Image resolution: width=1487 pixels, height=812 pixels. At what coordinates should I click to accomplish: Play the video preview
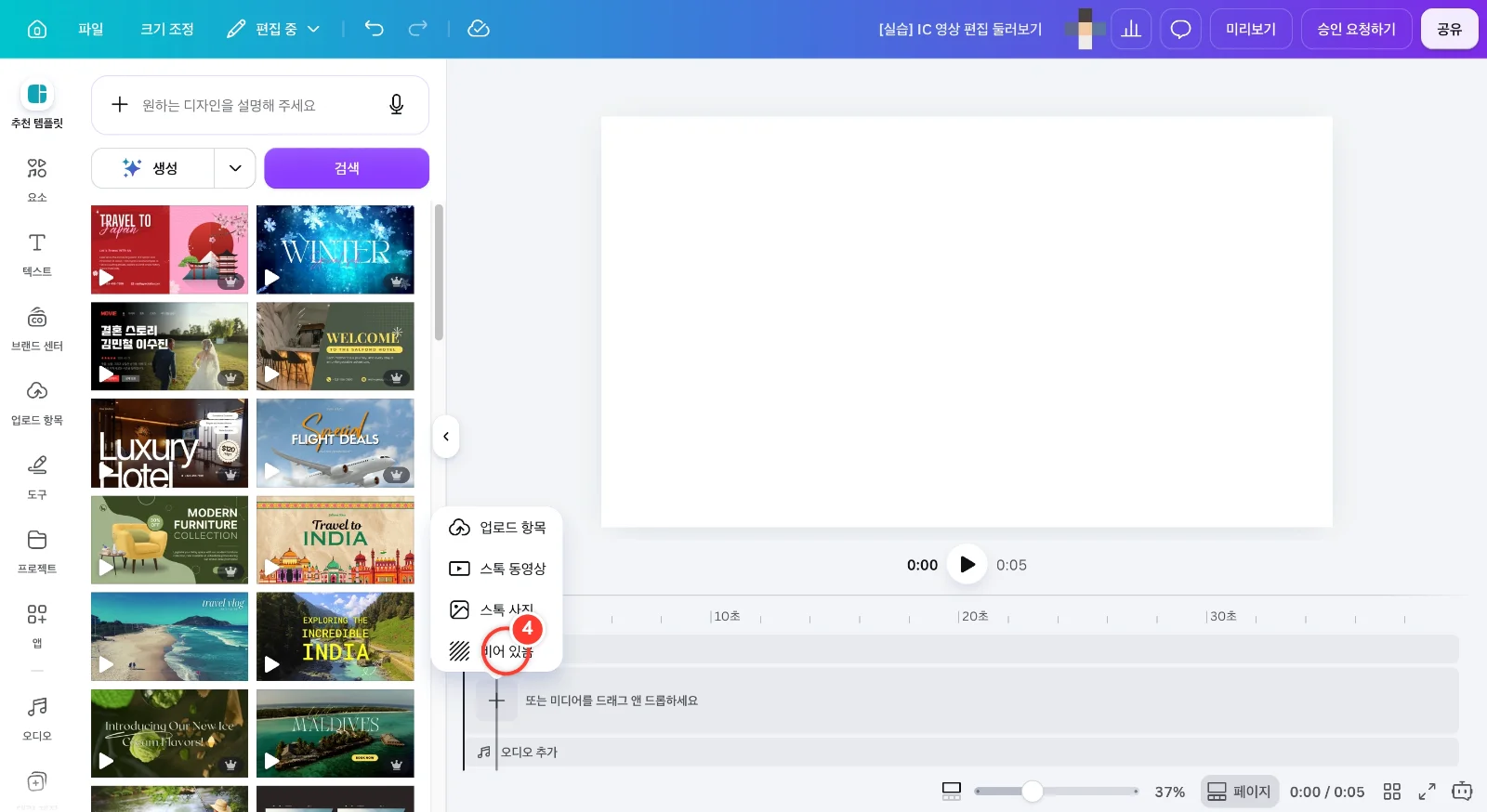(967, 564)
